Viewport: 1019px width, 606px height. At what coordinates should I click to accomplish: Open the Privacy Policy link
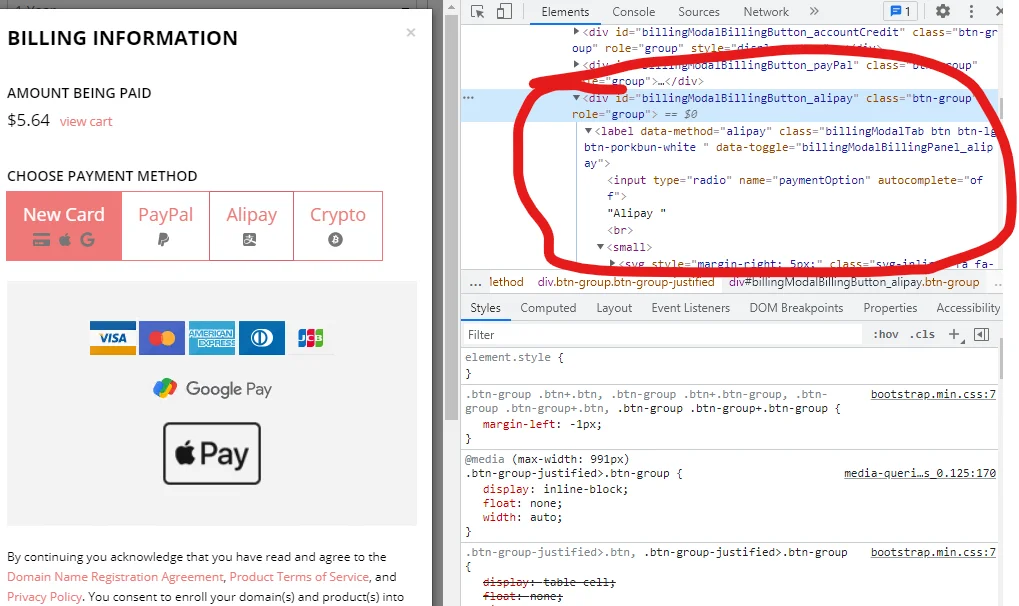44,597
